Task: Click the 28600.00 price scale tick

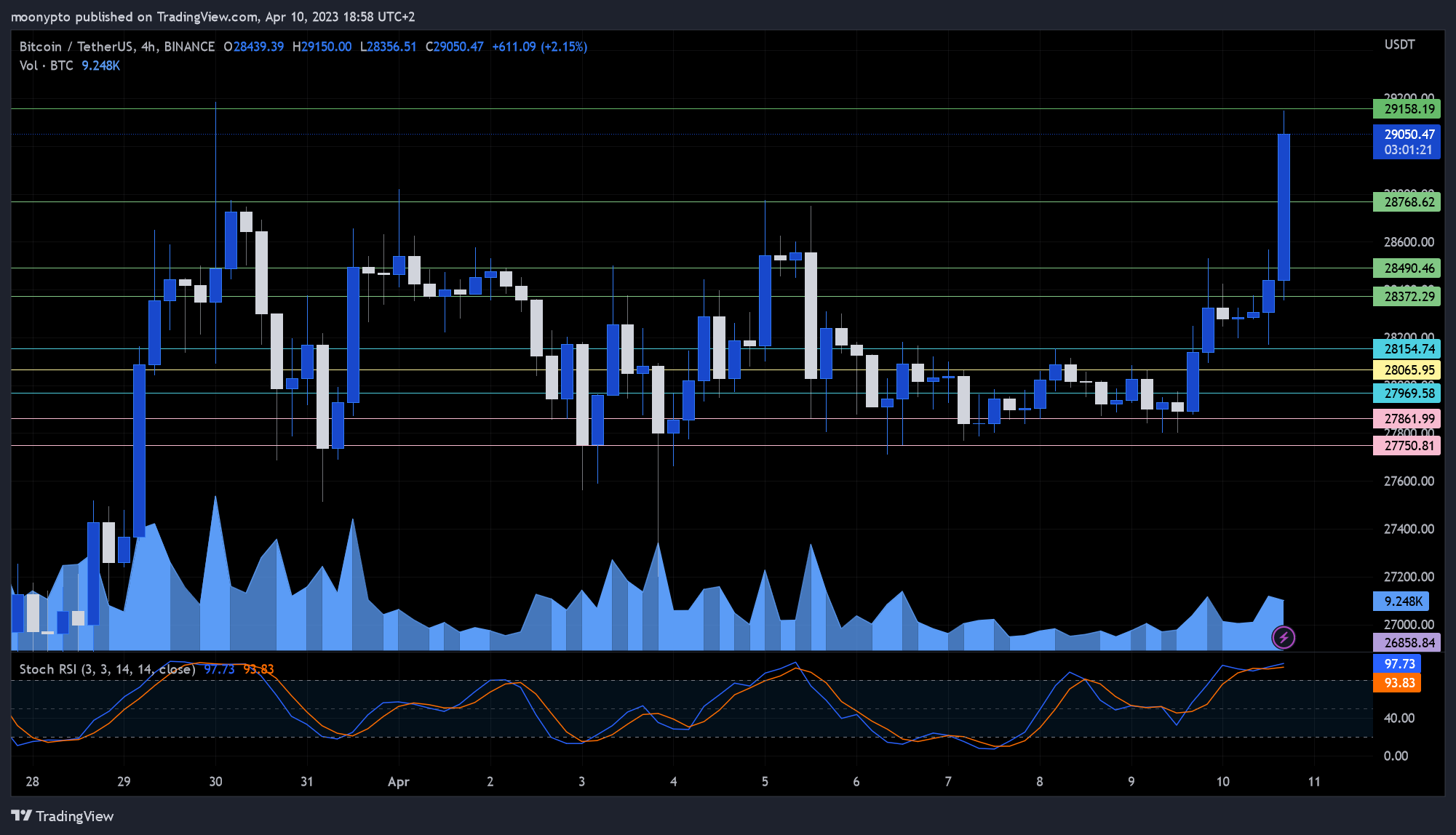Action: coord(1409,242)
